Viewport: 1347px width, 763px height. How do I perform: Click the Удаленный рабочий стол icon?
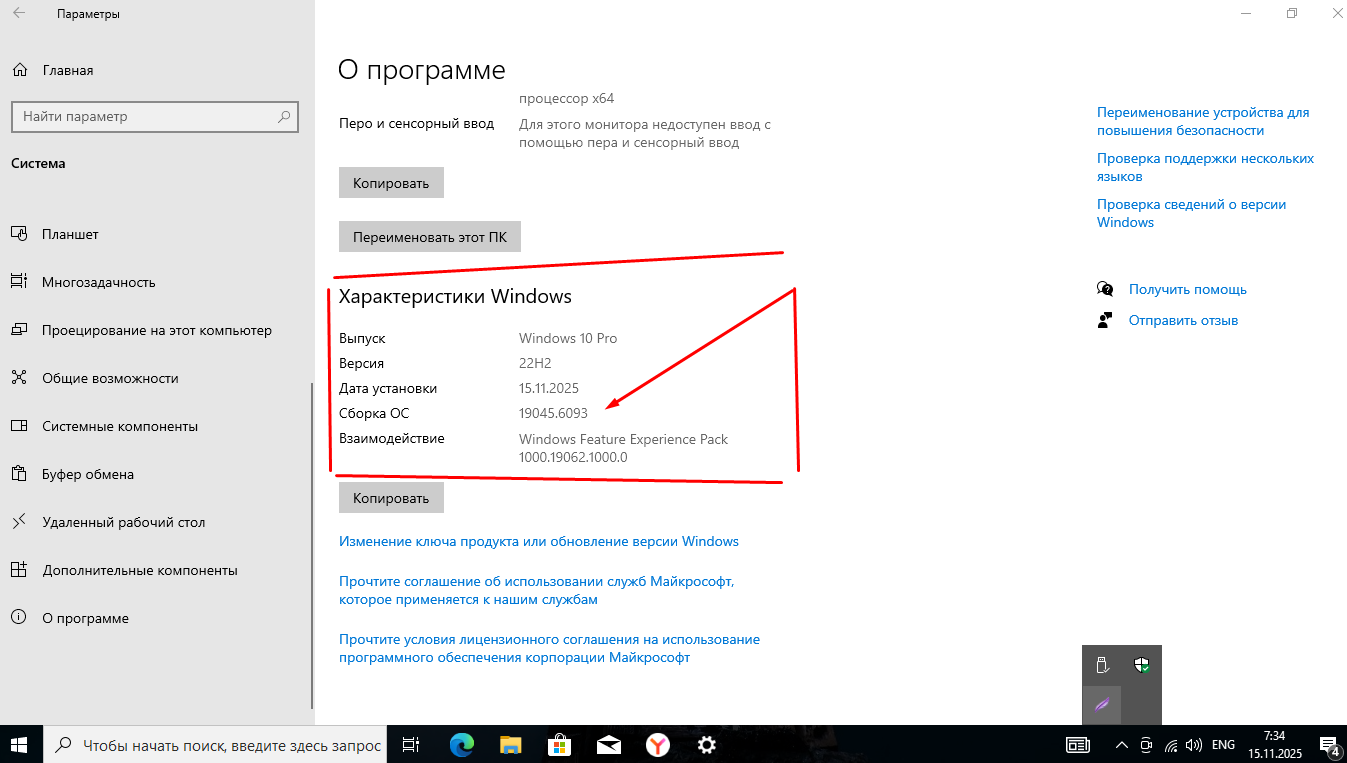click(18, 522)
